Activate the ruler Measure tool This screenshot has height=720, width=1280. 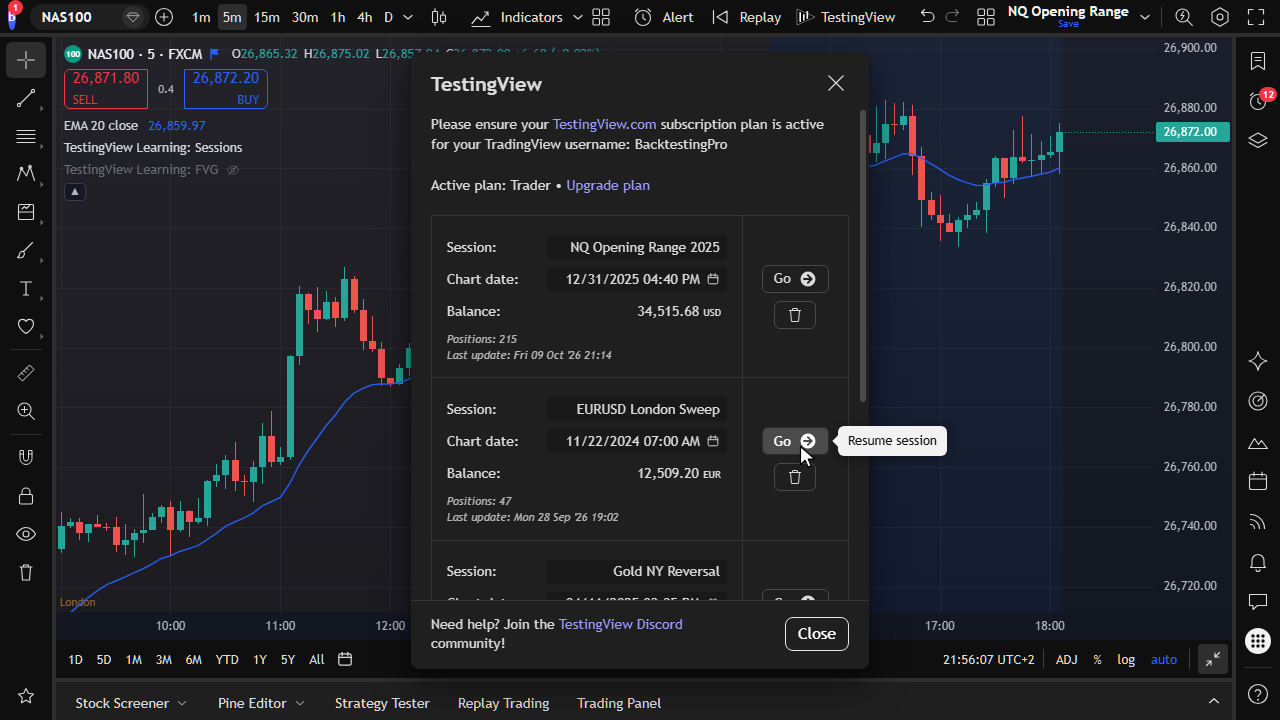(26, 373)
